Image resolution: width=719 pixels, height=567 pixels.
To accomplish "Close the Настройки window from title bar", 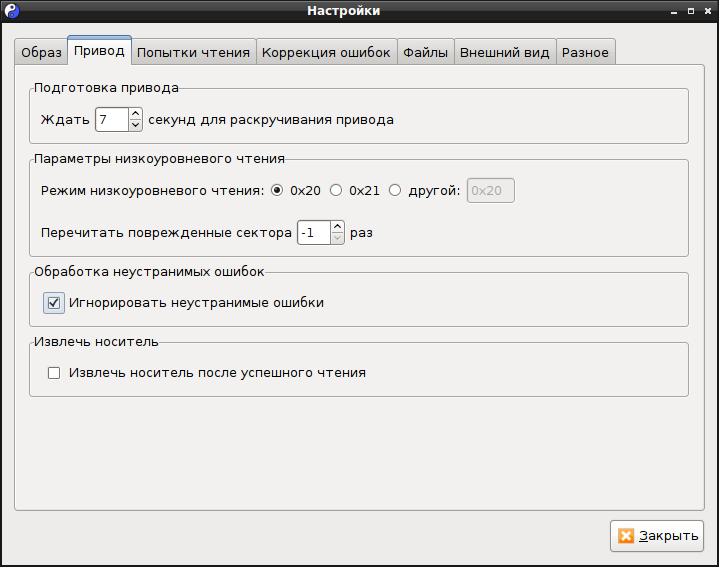I will pos(708,11).
